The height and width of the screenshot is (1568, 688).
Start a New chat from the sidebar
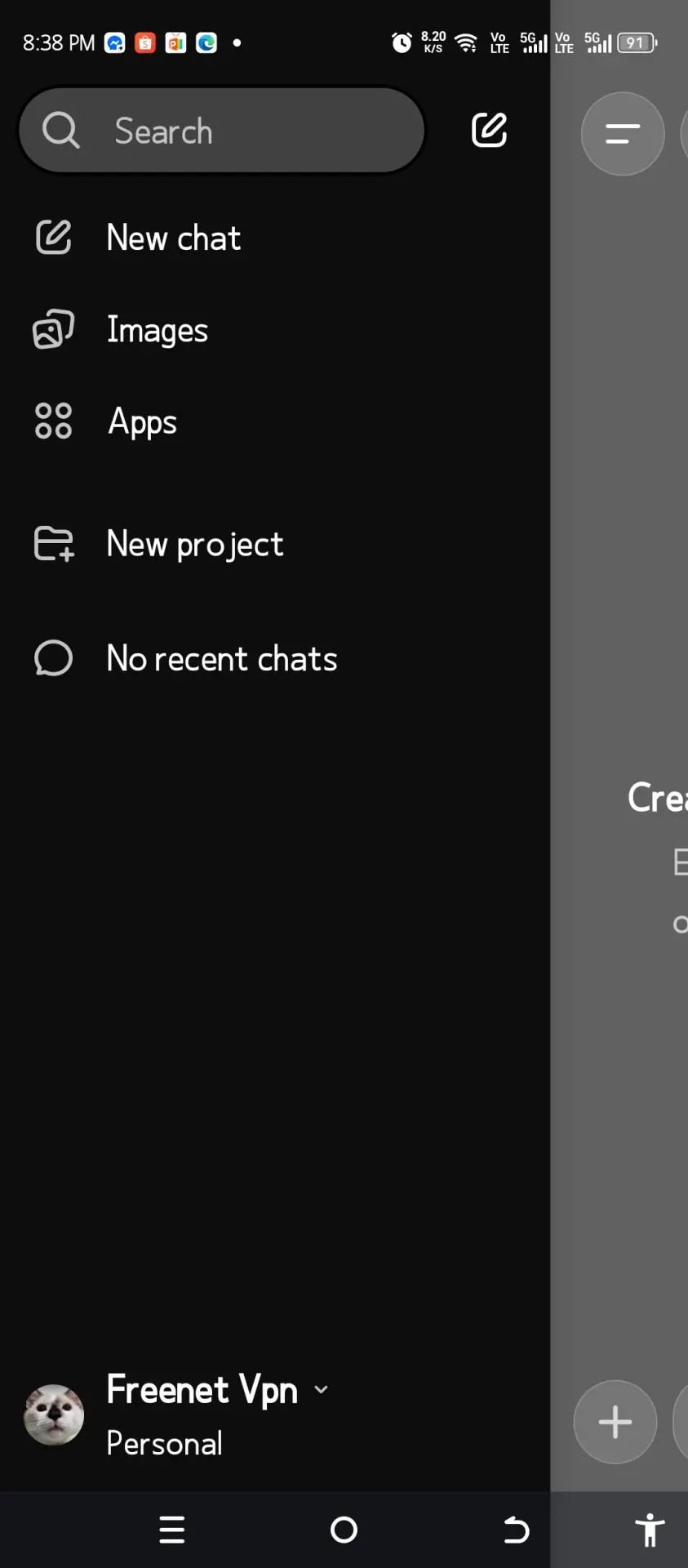pyautogui.click(x=174, y=238)
